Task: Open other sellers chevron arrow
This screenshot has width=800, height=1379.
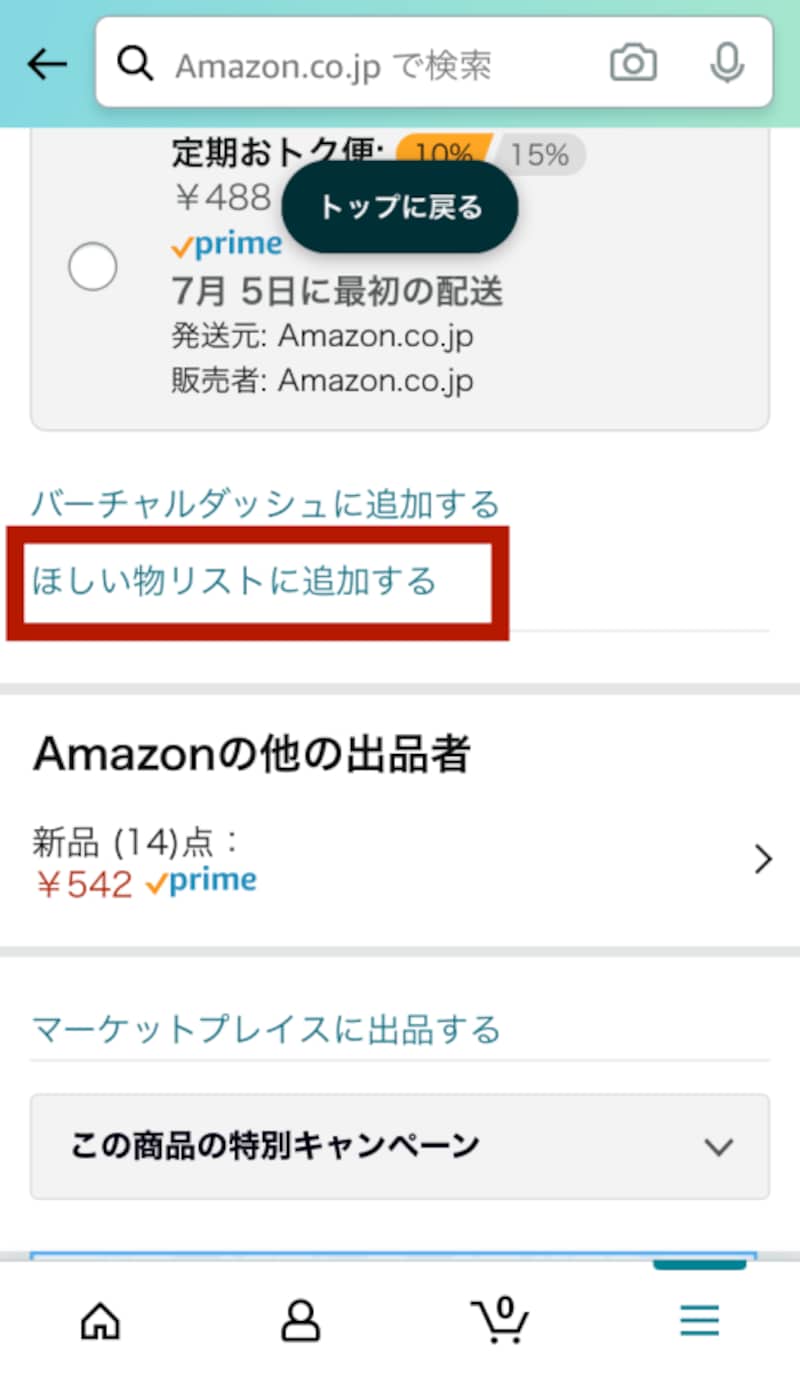Action: pos(763,860)
